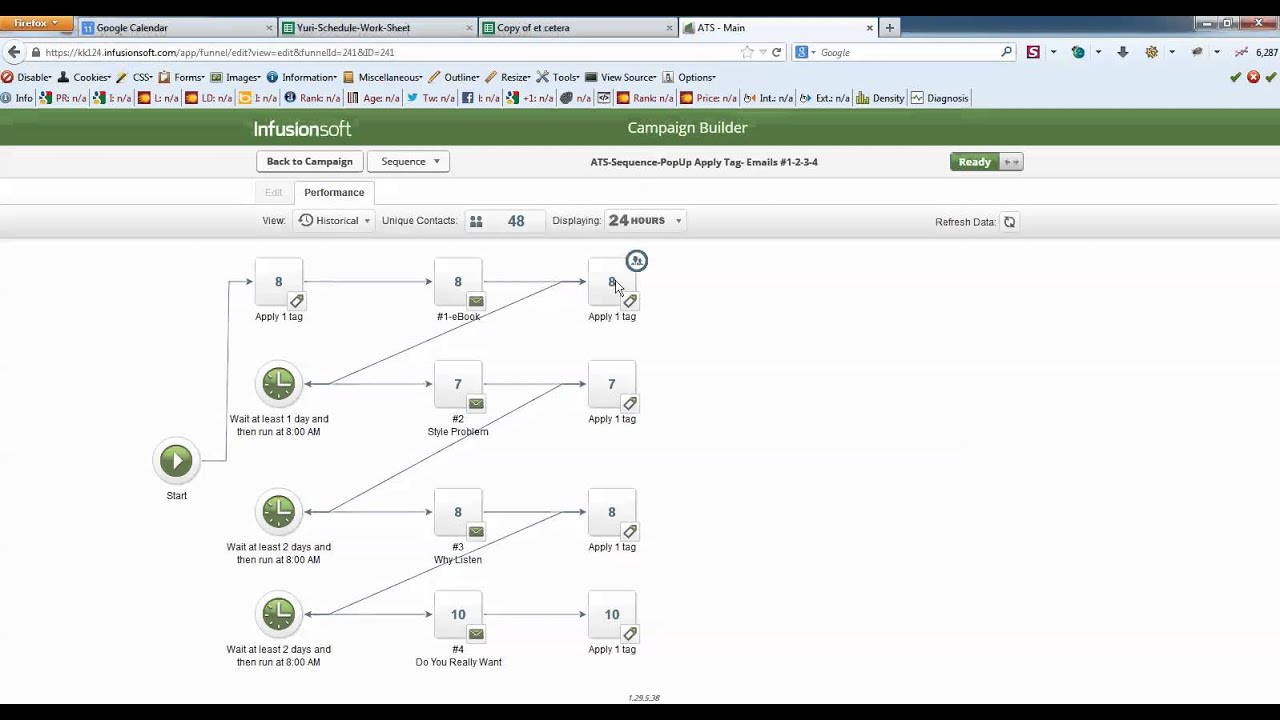Open the Firefox menu button
1280x720 pixels.
(36, 23)
